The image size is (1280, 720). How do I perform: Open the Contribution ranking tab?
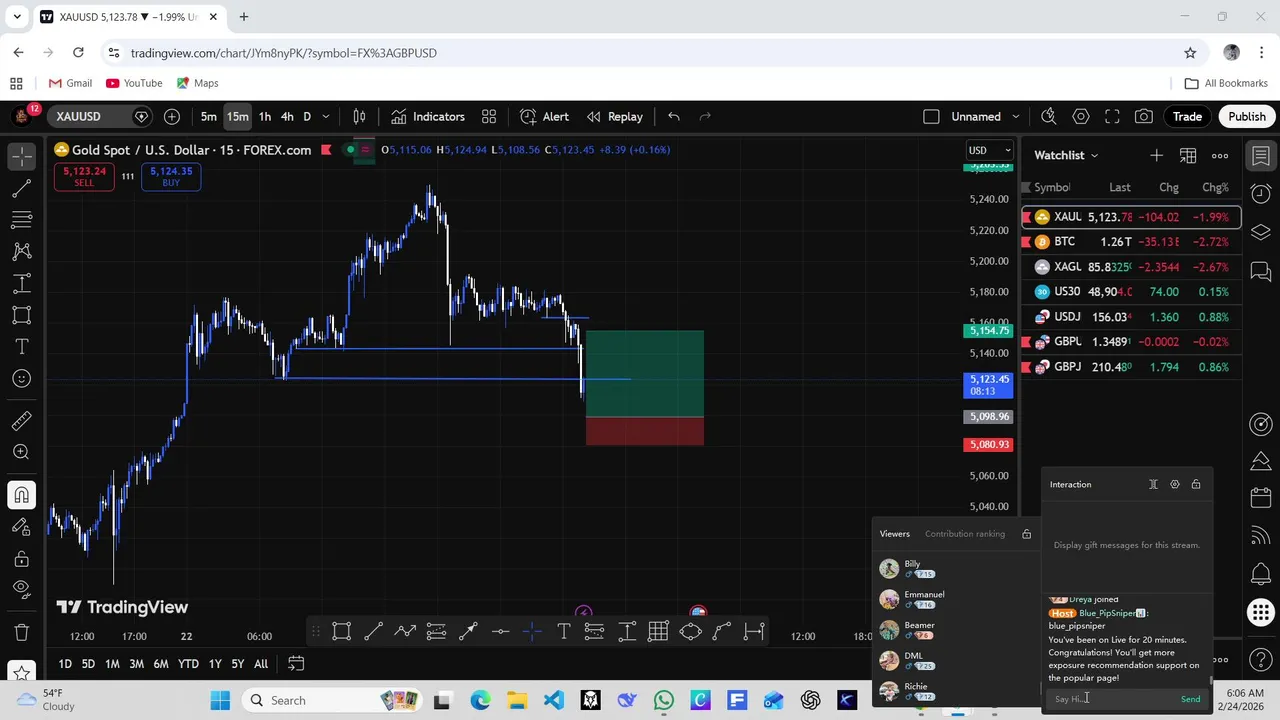tap(964, 534)
